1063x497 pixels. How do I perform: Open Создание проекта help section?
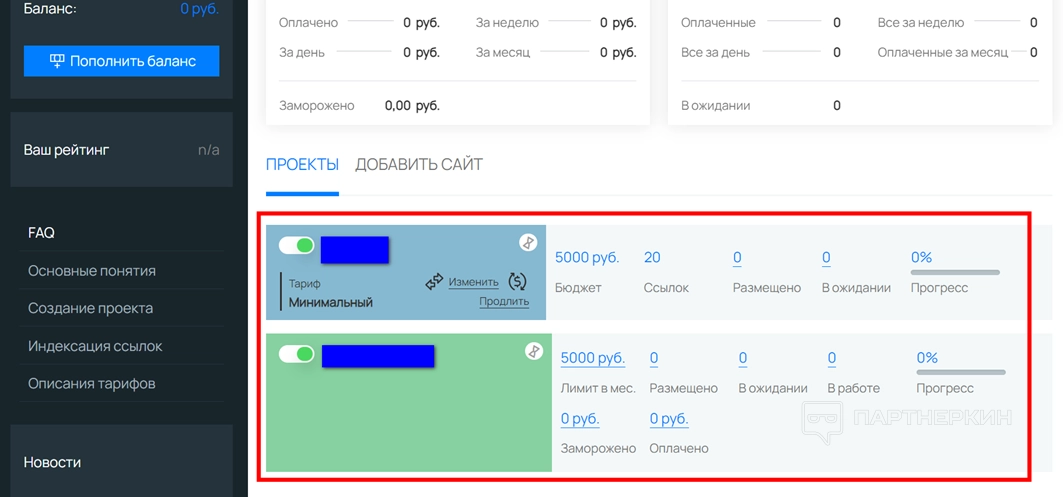point(90,308)
